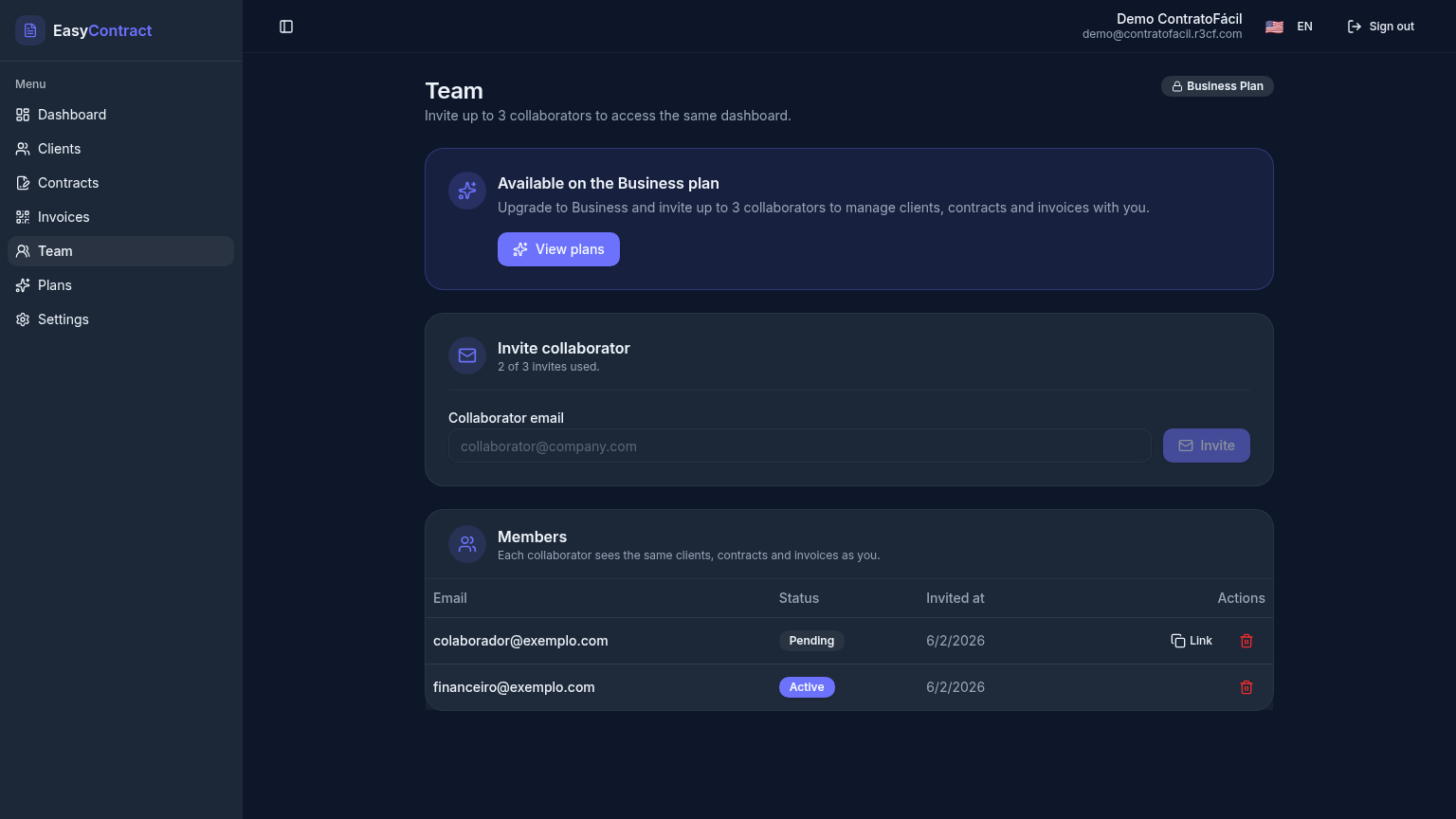
Task: Click the Email column header
Action: [450, 598]
